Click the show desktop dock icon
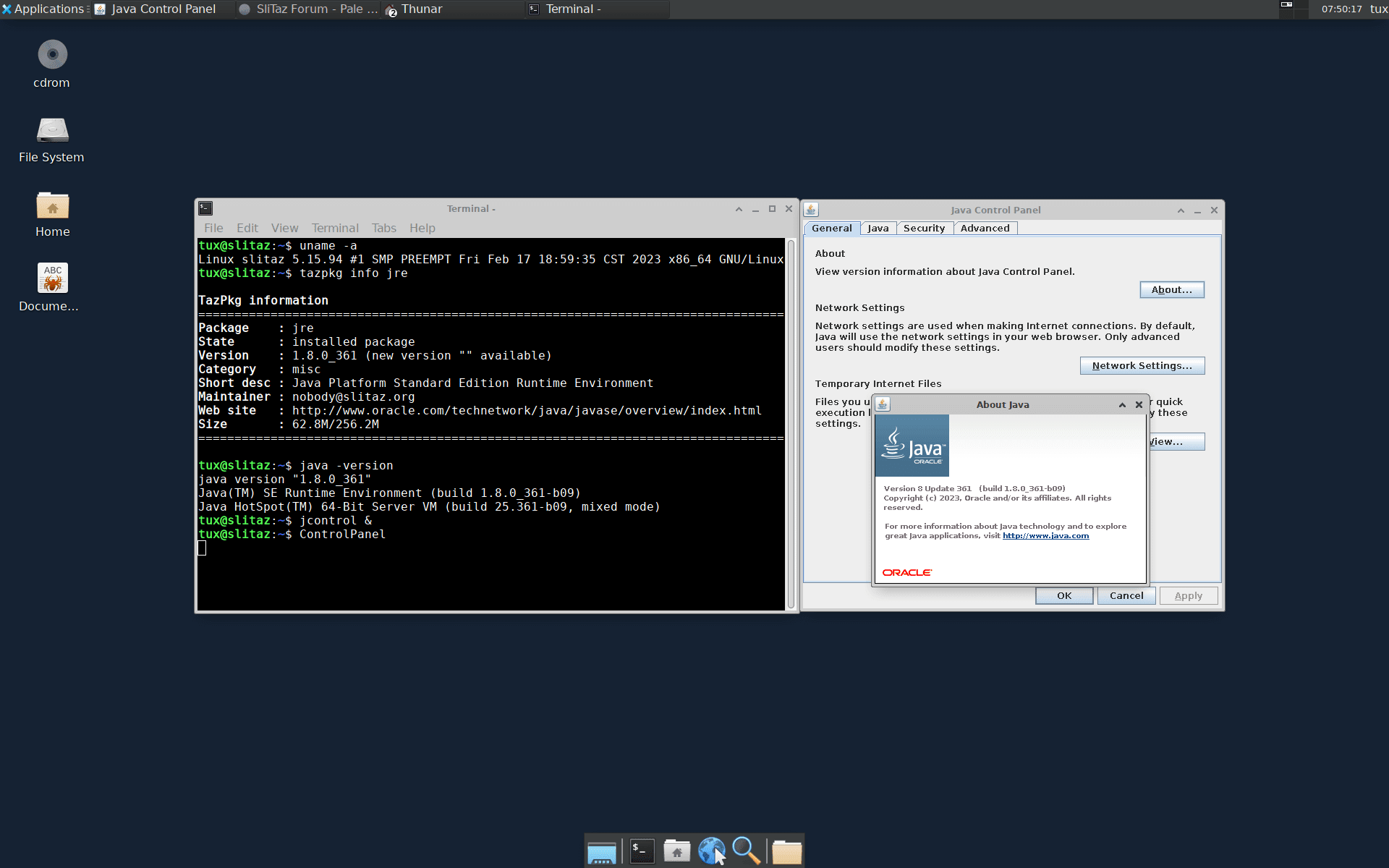Image resolution: width=1389 pixels, height=868 pixels. coord(601,852)
